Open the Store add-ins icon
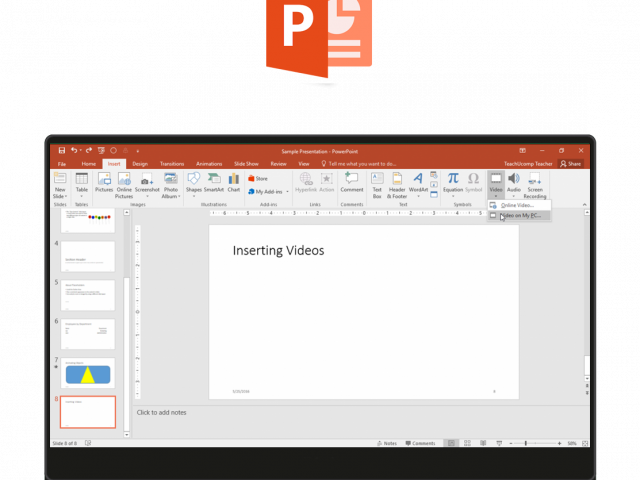Screen dimensions: 640x480 [258, 178]
